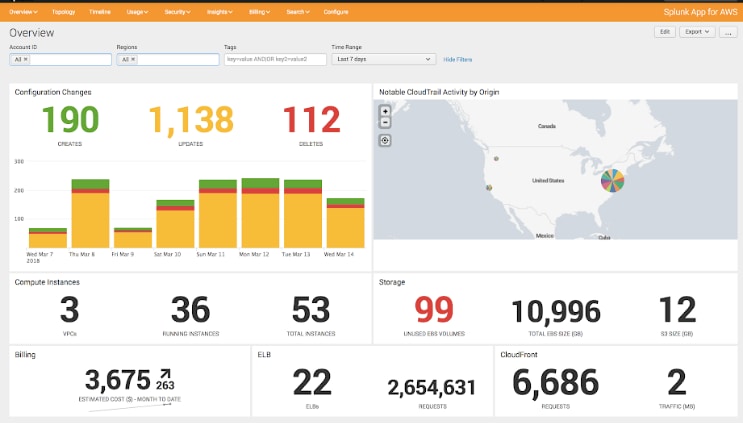
Task: Click the Tue Mar 13 bar in chart
Action: 303,214
